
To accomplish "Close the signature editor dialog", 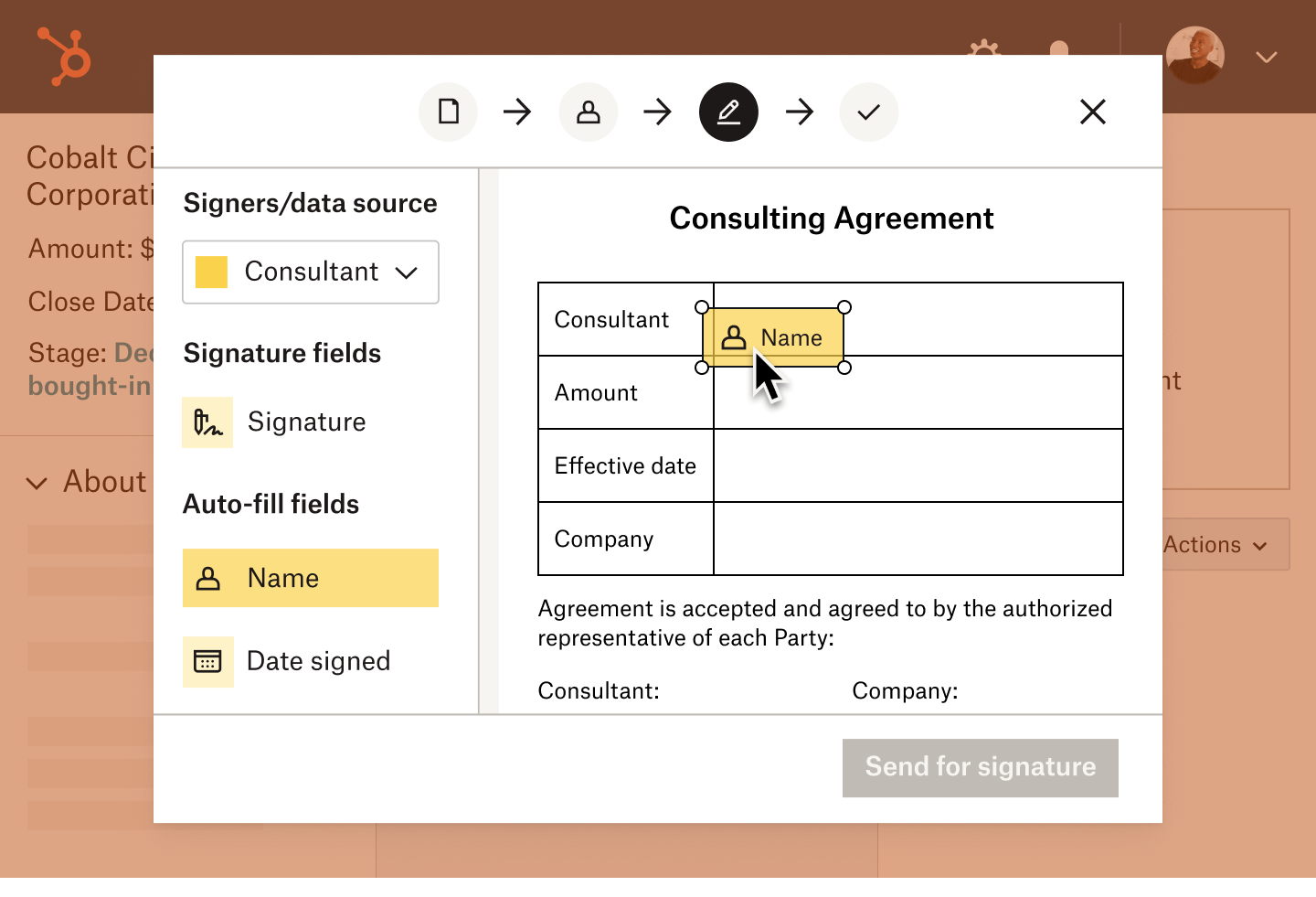I will (1093, 112).
